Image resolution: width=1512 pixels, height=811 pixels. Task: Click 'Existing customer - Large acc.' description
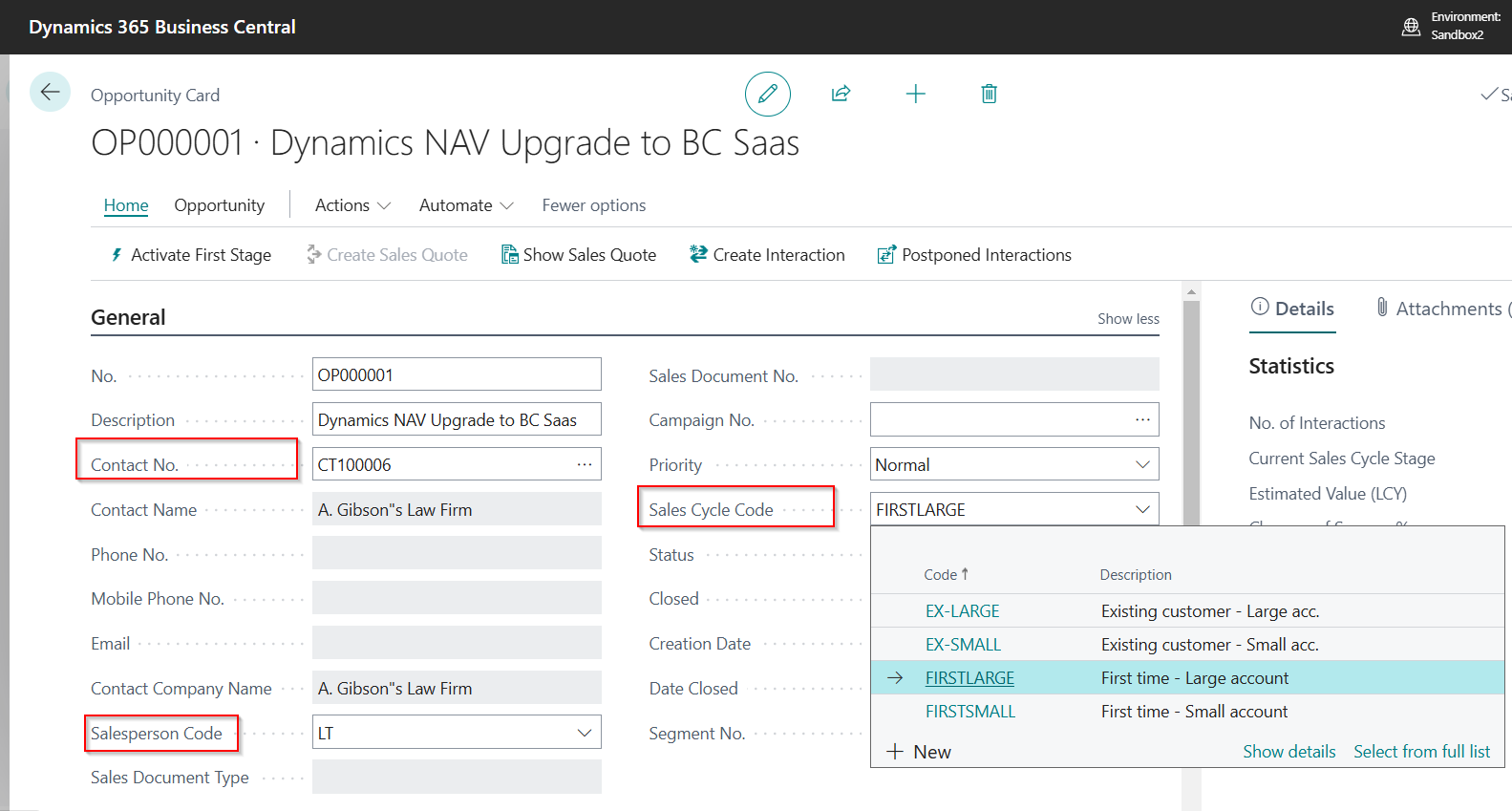pos(1210,611)
